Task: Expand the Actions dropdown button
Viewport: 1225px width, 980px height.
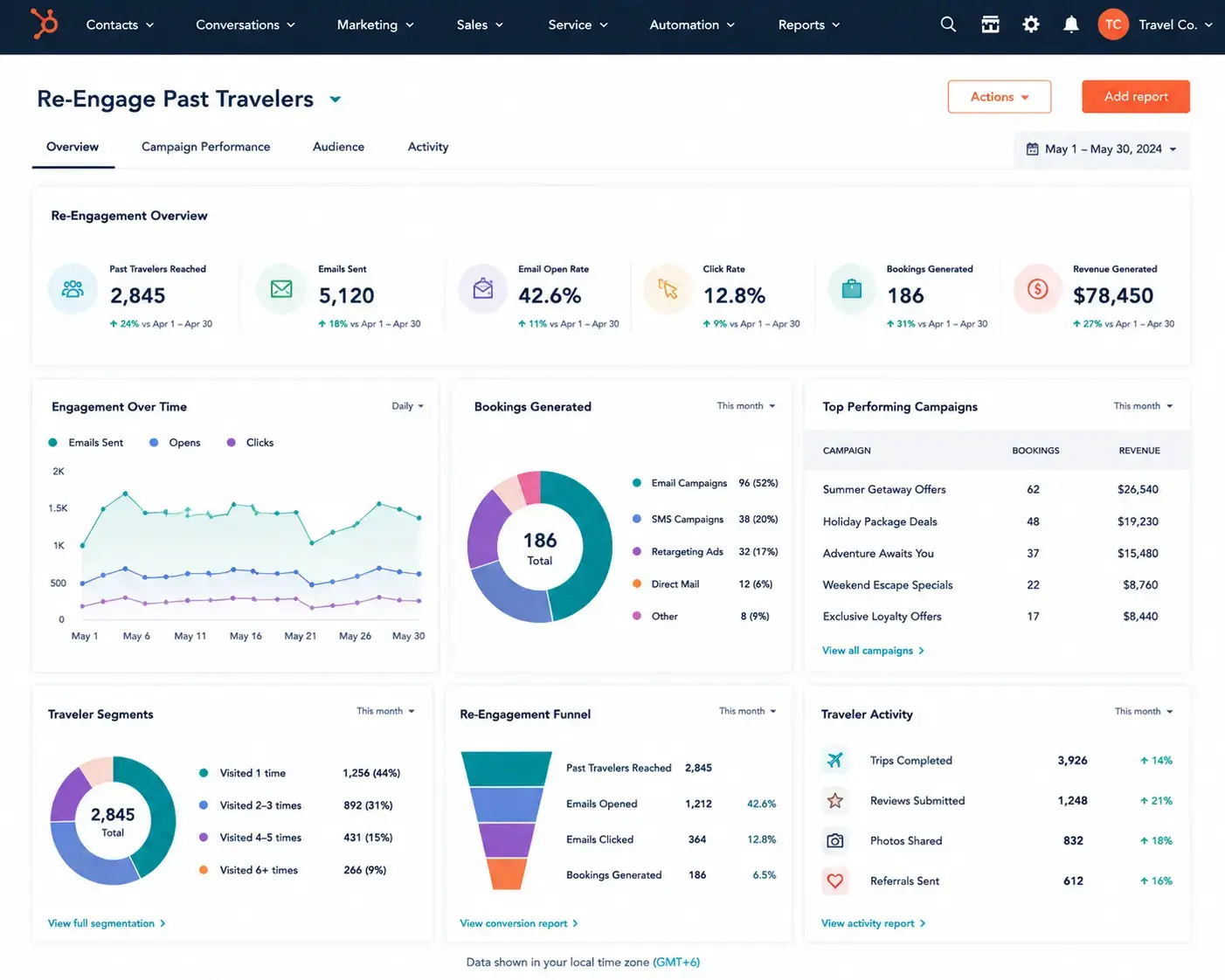Action: click(x=1000, y=97)
